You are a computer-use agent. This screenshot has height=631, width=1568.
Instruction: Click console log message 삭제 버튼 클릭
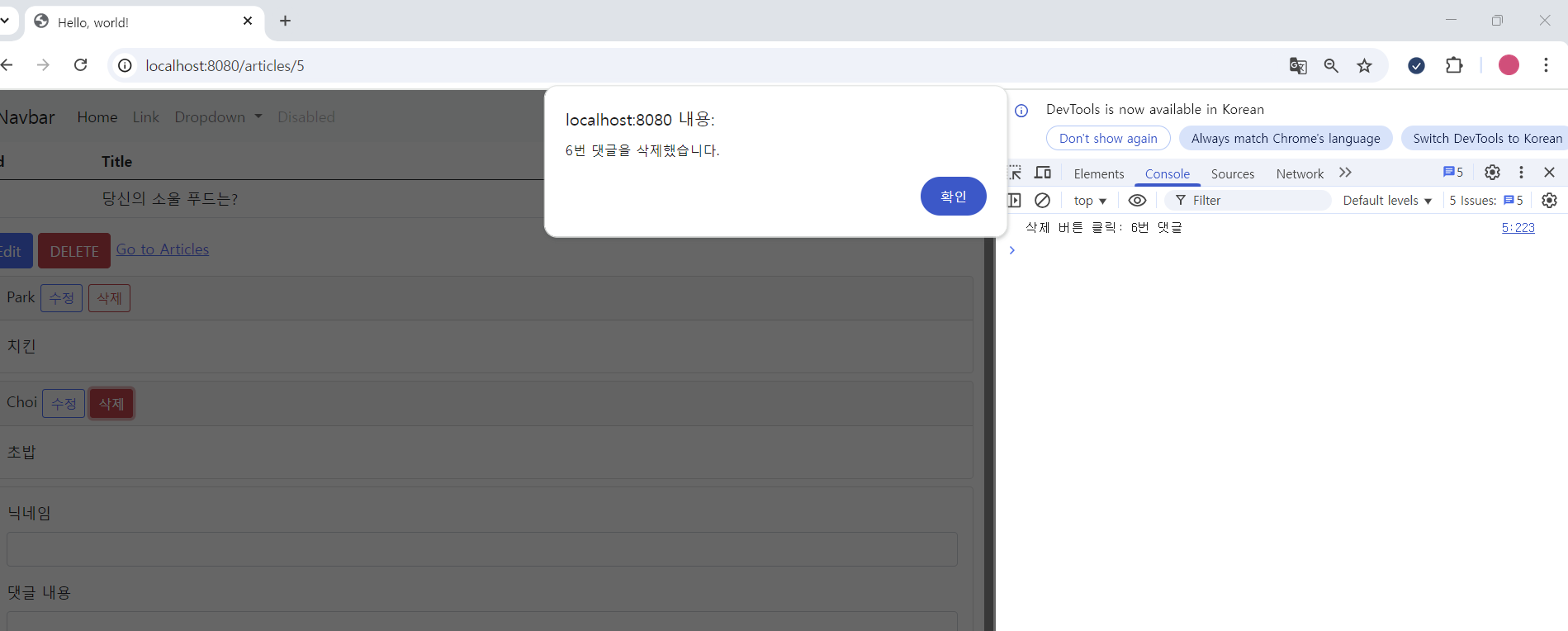coord(1104,228)
